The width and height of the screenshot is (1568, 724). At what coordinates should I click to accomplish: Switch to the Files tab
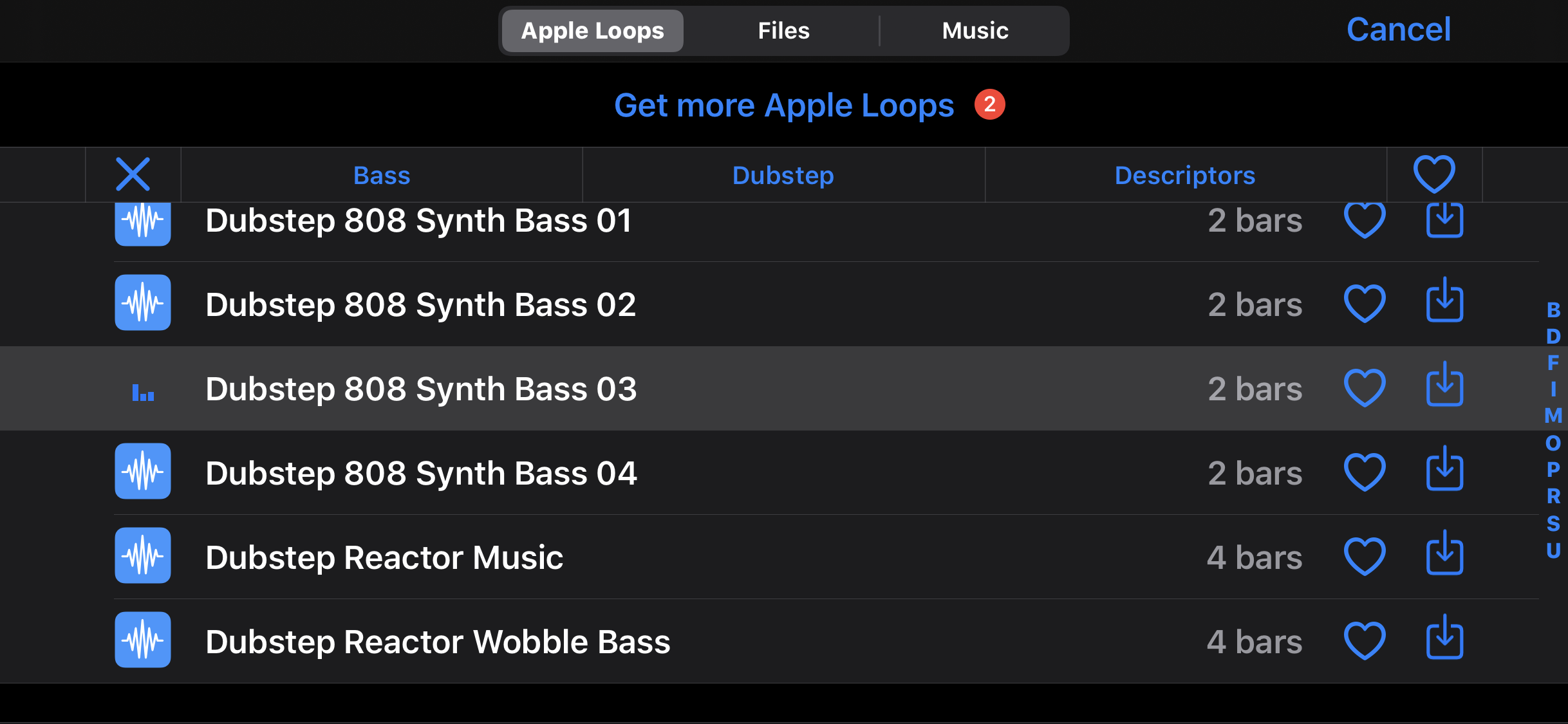pos(783,31)
